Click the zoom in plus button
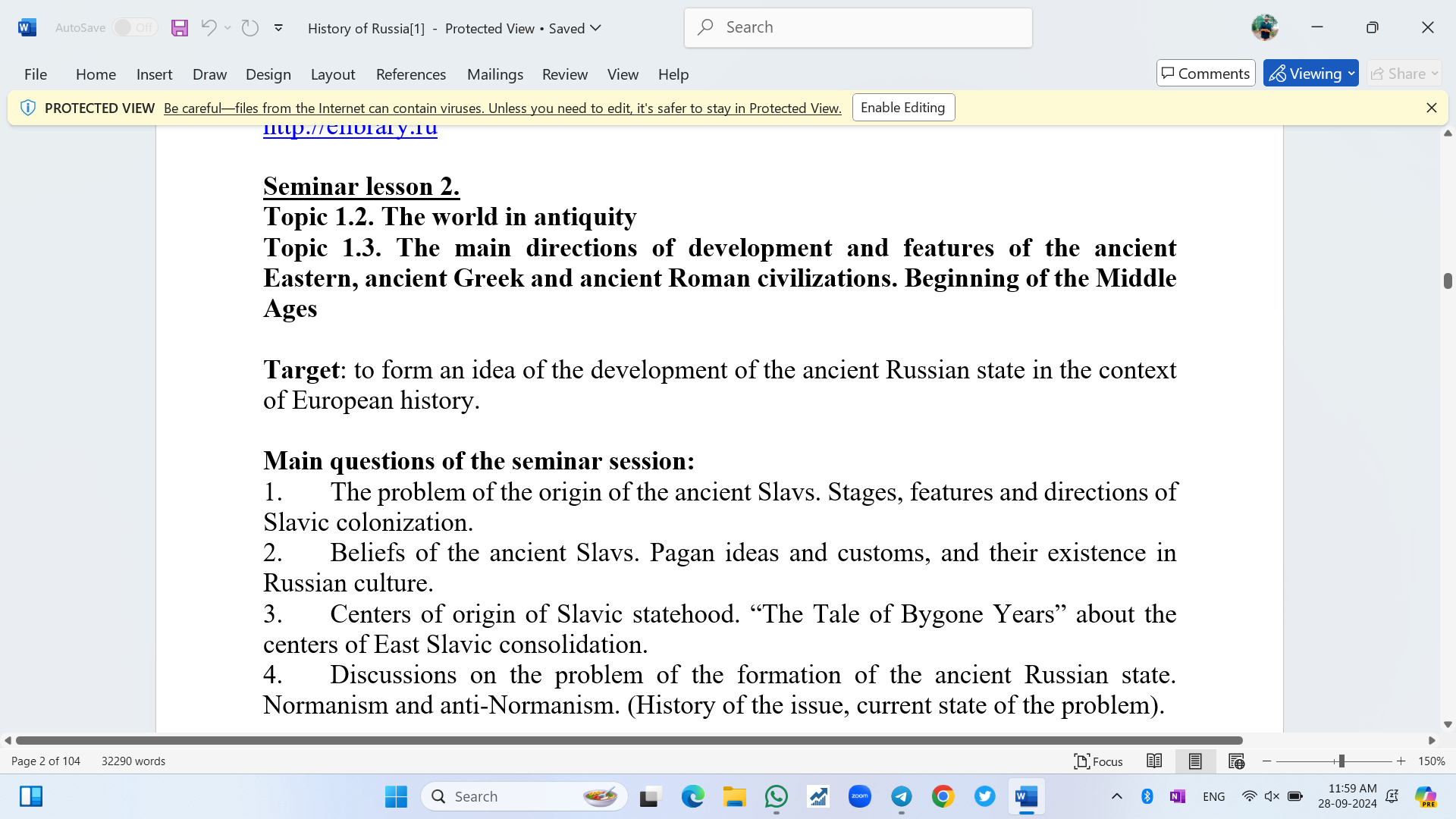Image resolution: width=1456 pixels, height=819 pixels. coord(1401,761)
